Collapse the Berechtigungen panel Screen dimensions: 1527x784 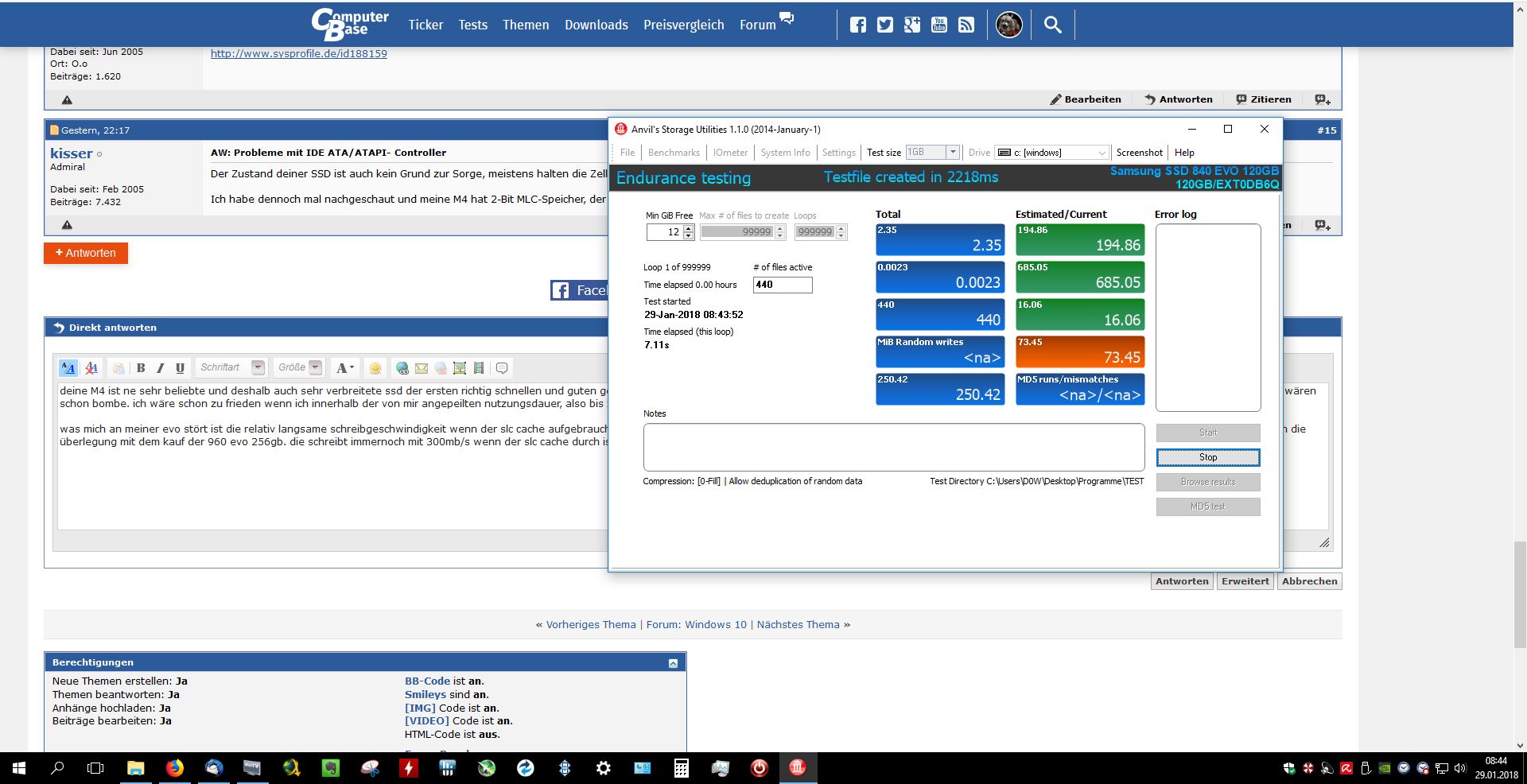coord(673,663)
